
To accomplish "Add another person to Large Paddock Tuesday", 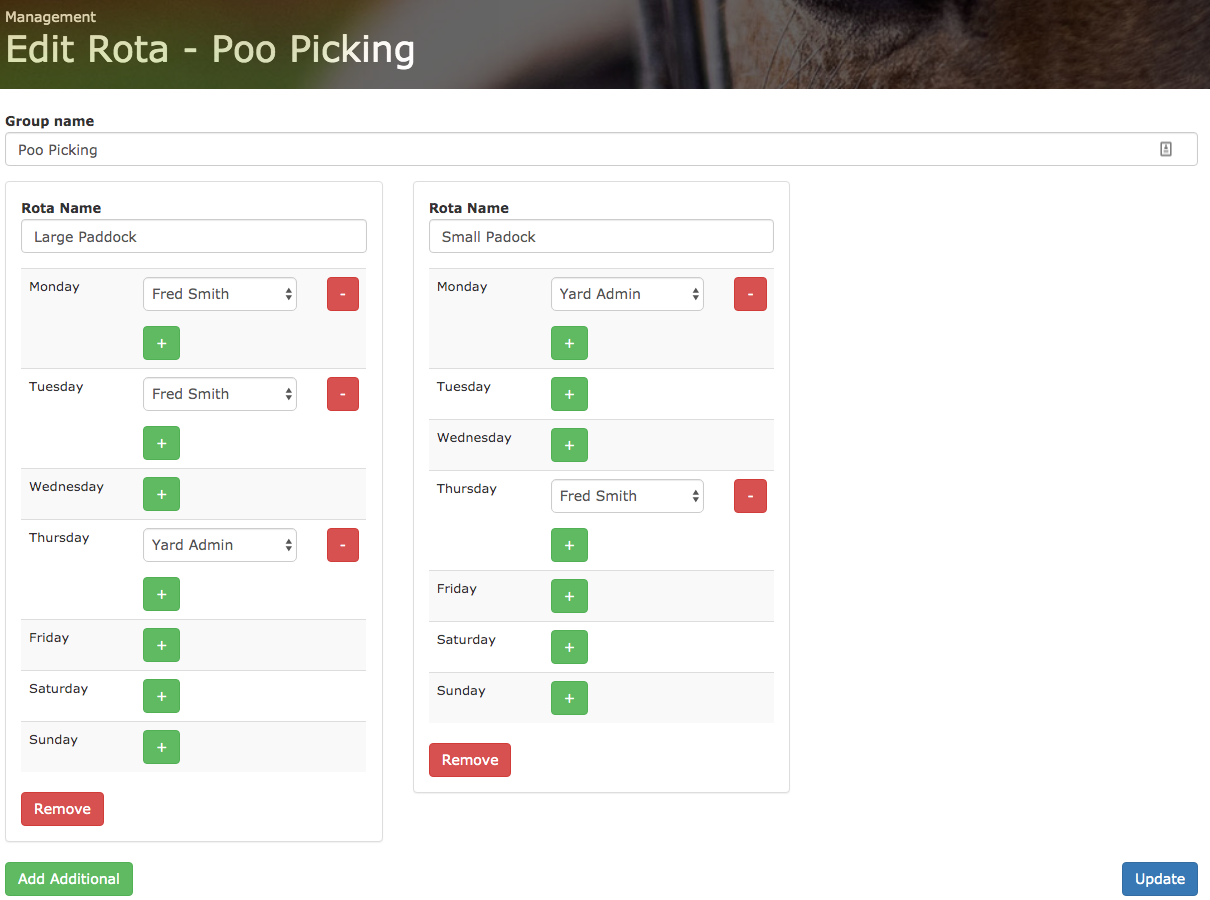I will coord(161,443).
